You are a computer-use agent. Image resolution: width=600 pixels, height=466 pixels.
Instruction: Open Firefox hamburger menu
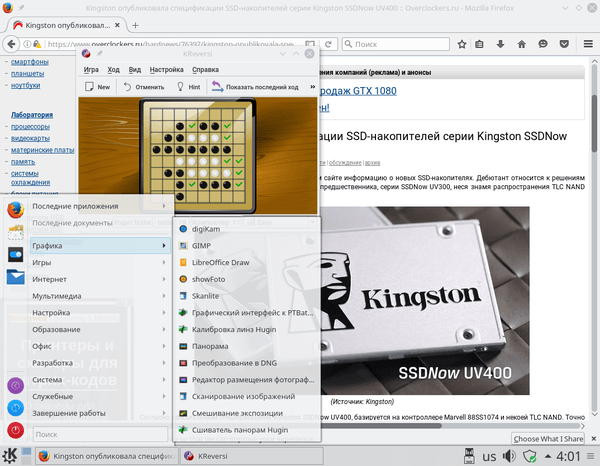pyautogui.click(x=587, y=44)
